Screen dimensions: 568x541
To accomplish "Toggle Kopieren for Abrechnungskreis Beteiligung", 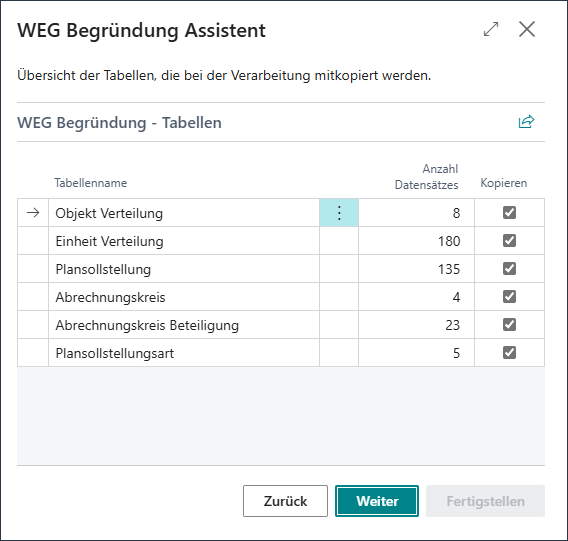I will click(x=509, y=324).
